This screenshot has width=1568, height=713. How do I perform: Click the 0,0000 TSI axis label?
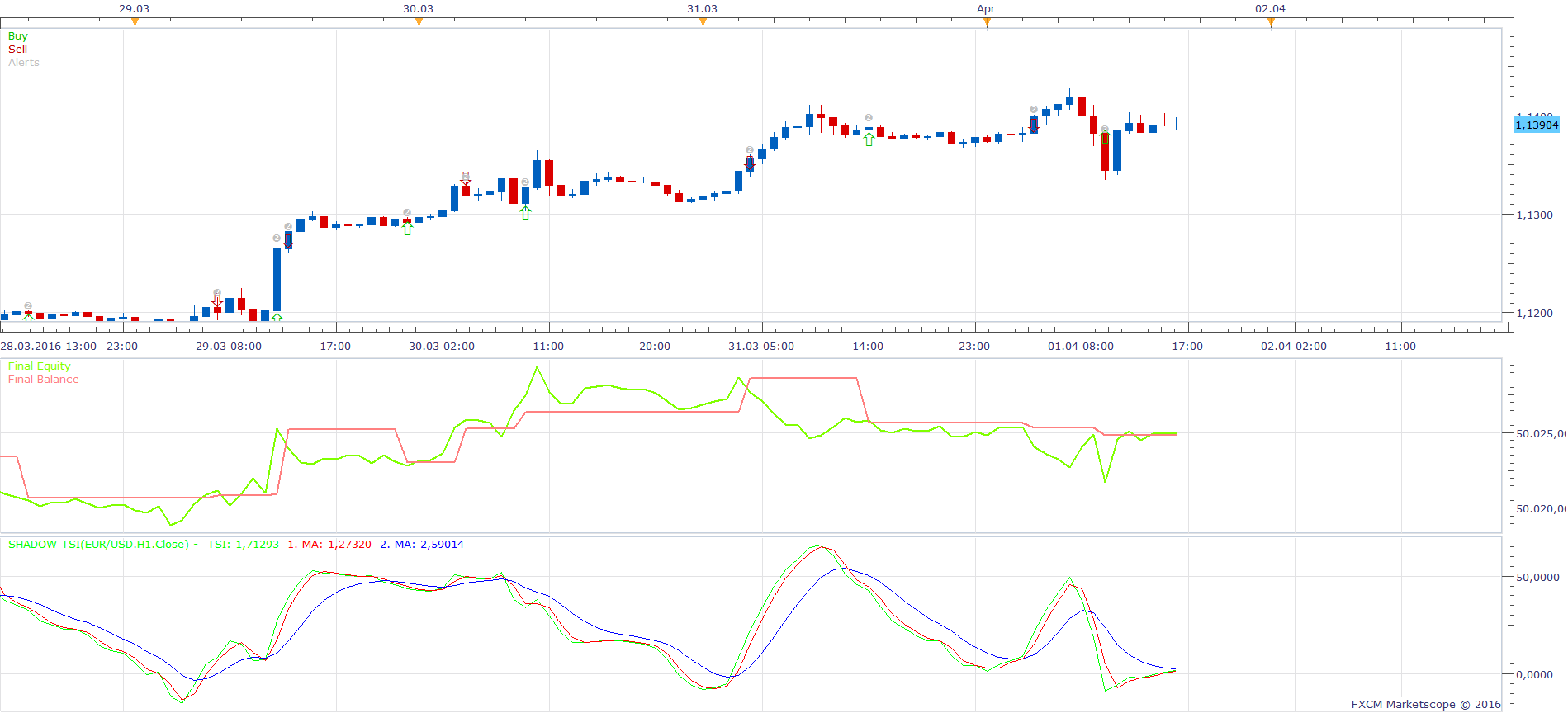coord(1534,675)
